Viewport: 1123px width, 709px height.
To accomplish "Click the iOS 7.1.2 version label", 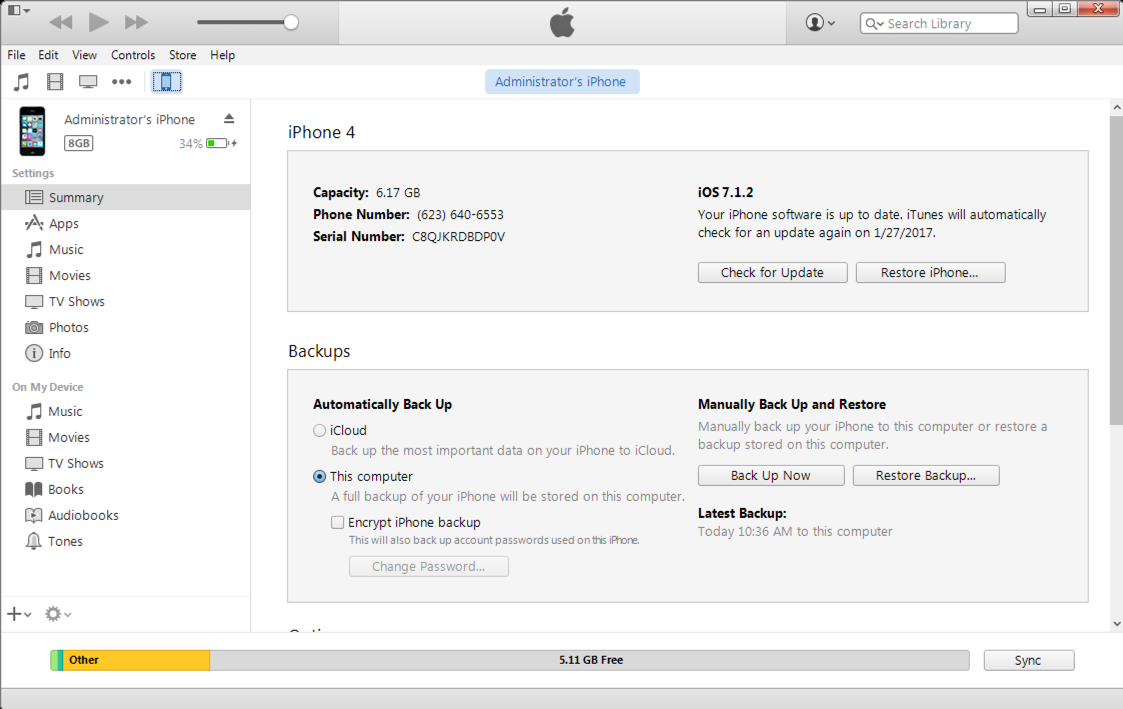I will (726, 192).
